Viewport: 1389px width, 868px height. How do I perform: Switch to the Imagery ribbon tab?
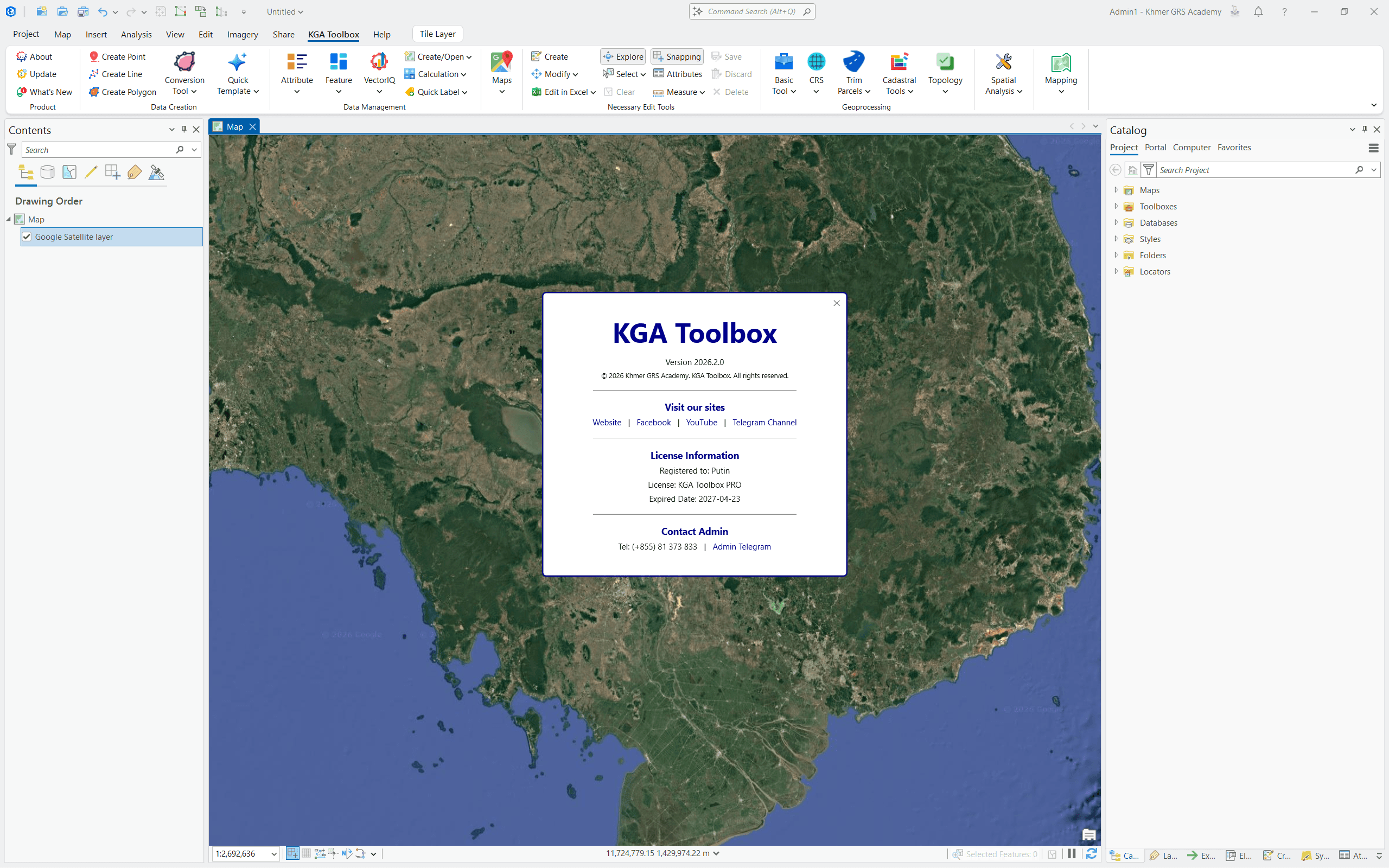click(242, 34)
